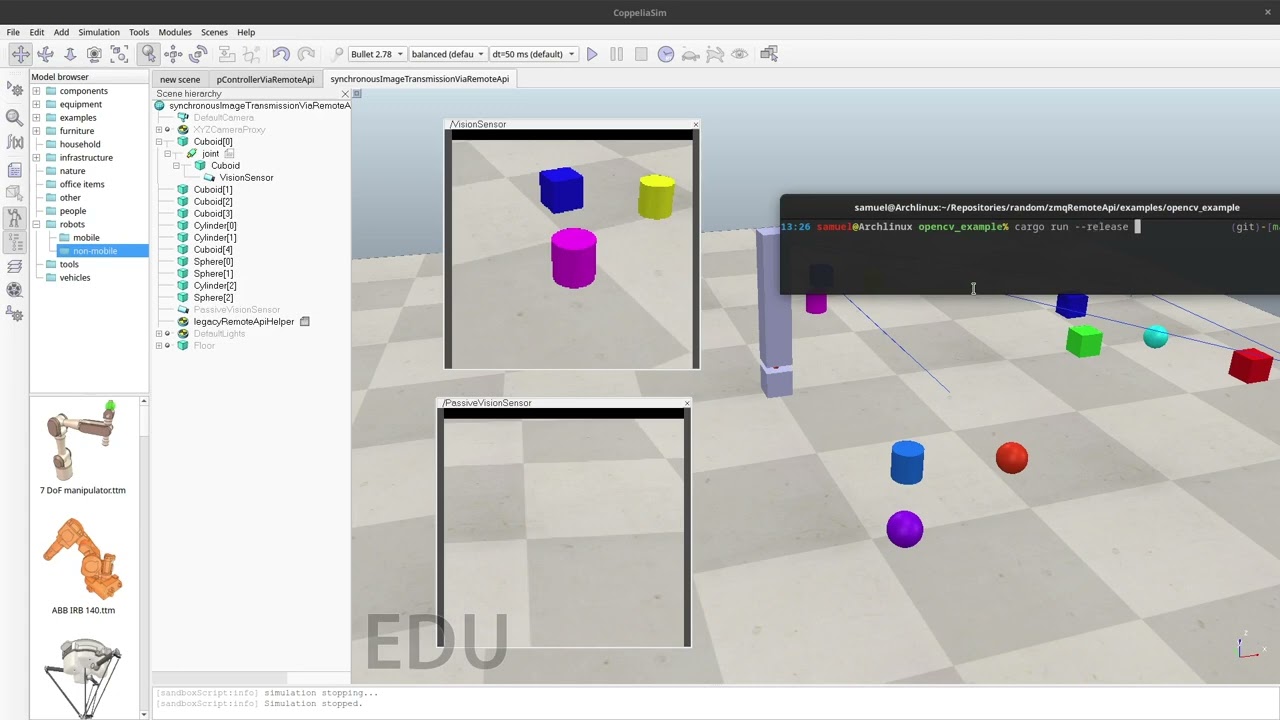Open the Edit menu

coord(37,32)
